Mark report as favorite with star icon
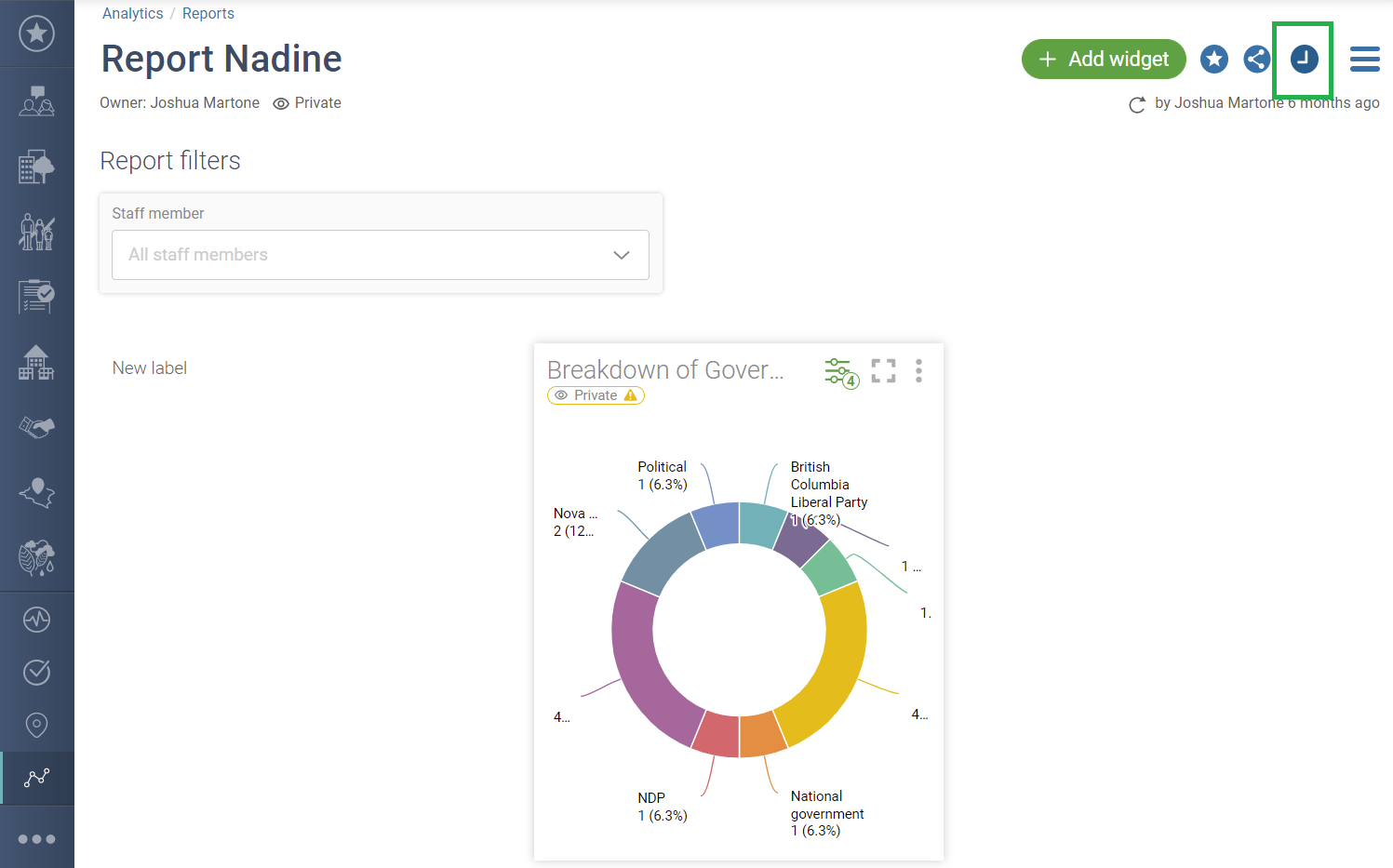 point(1213,60)
